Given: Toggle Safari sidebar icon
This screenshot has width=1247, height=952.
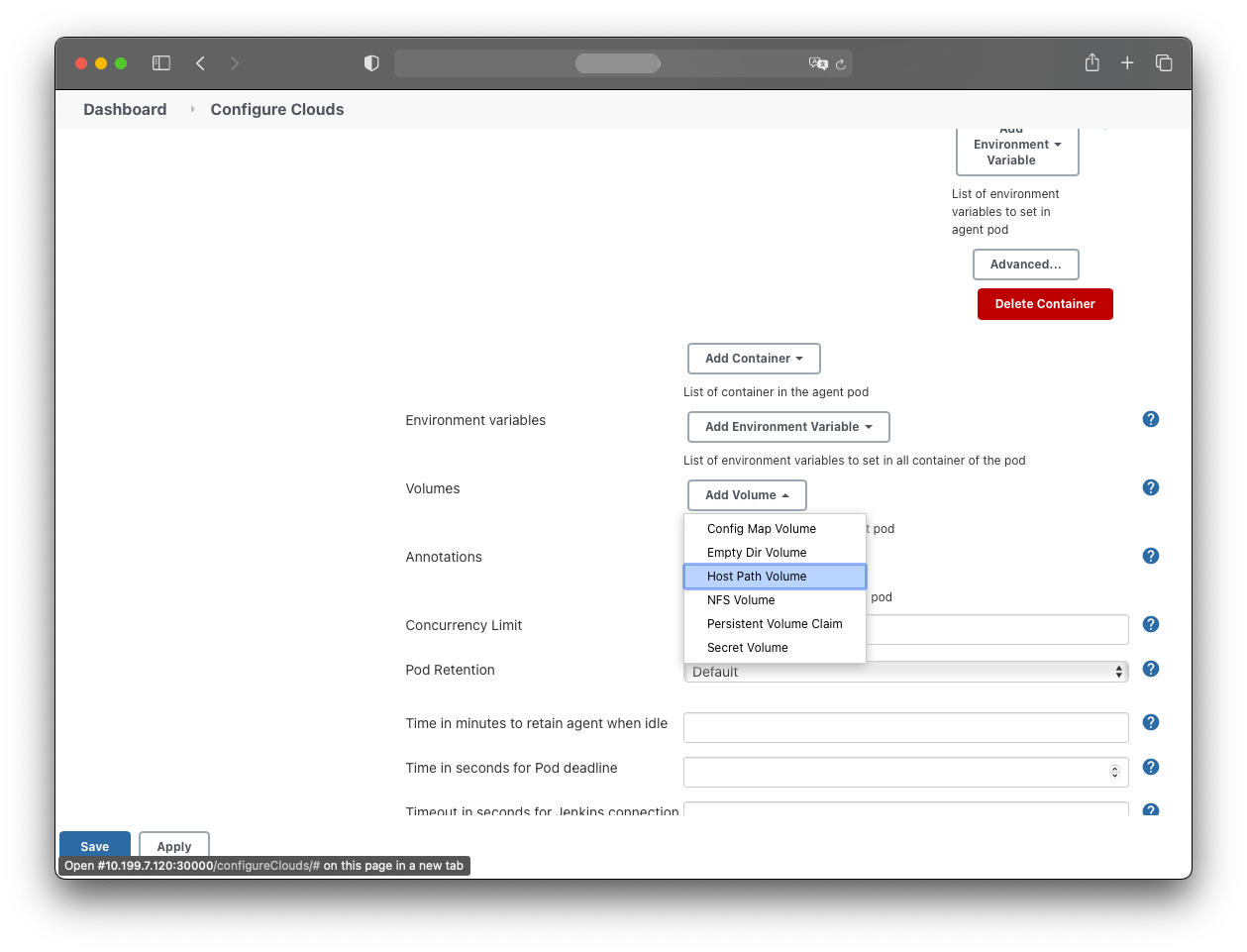Looking at the screenshot, I should click(x=161, y=63).
